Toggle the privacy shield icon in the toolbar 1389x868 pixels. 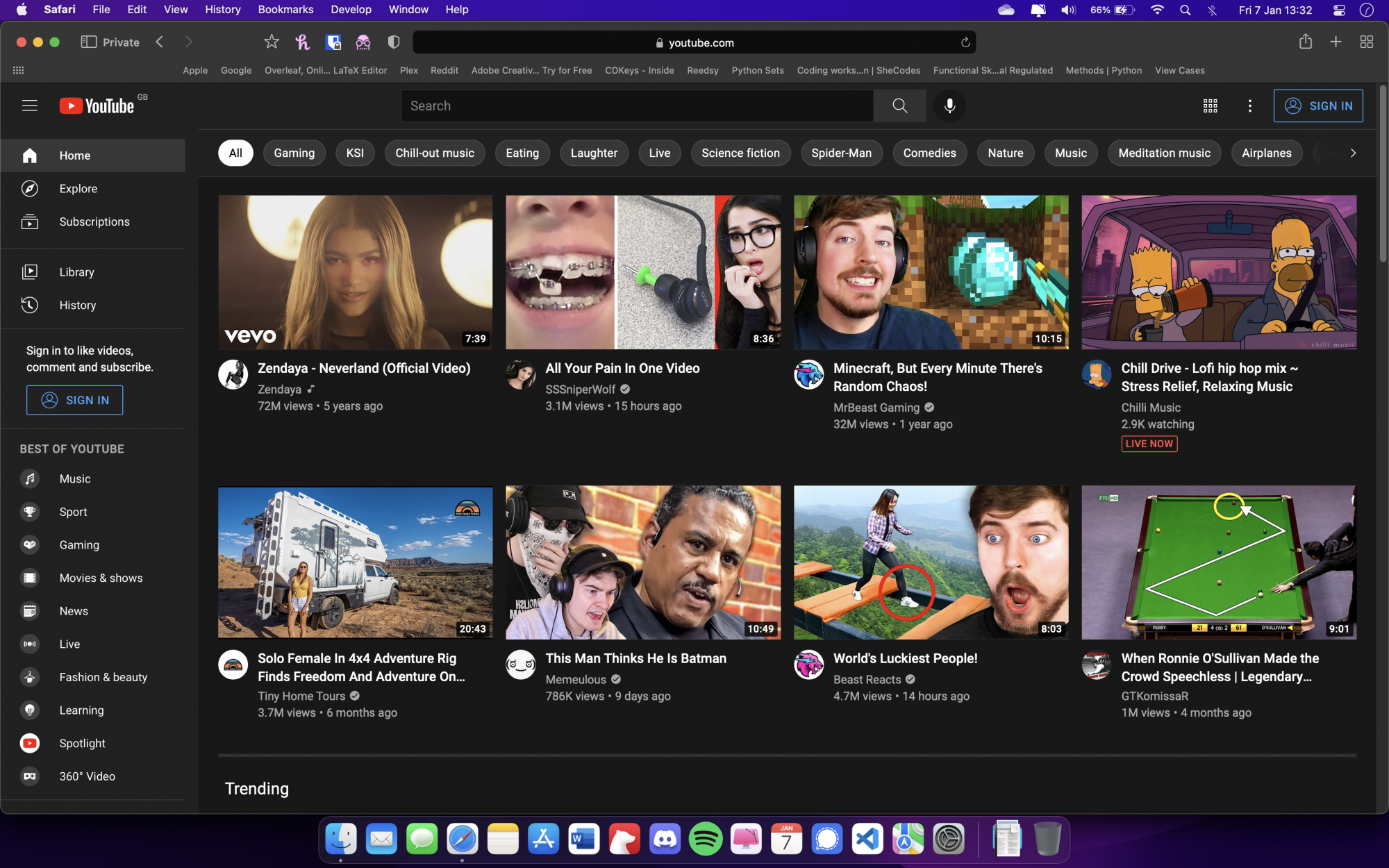393,42
